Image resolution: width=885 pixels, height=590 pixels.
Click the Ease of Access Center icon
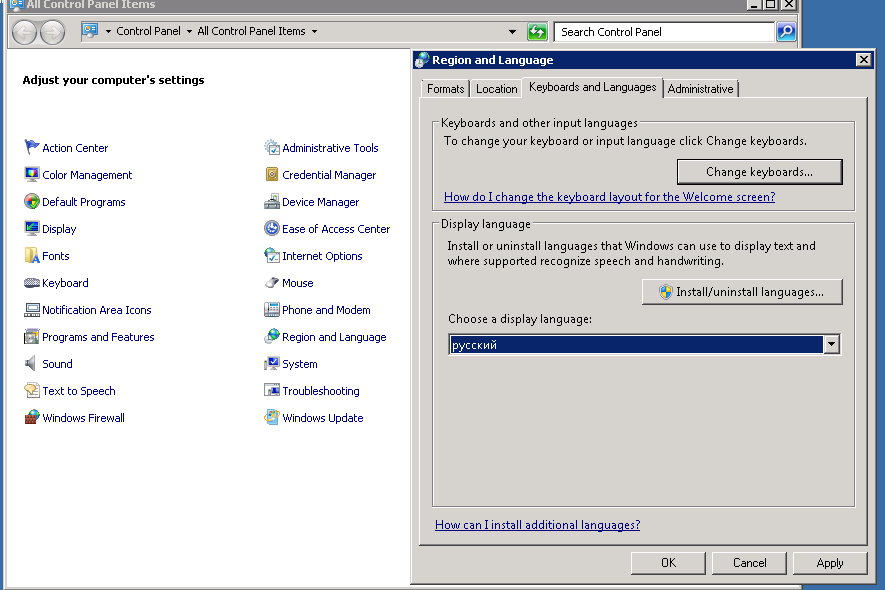pyautogui.click(x=272, y=228)
